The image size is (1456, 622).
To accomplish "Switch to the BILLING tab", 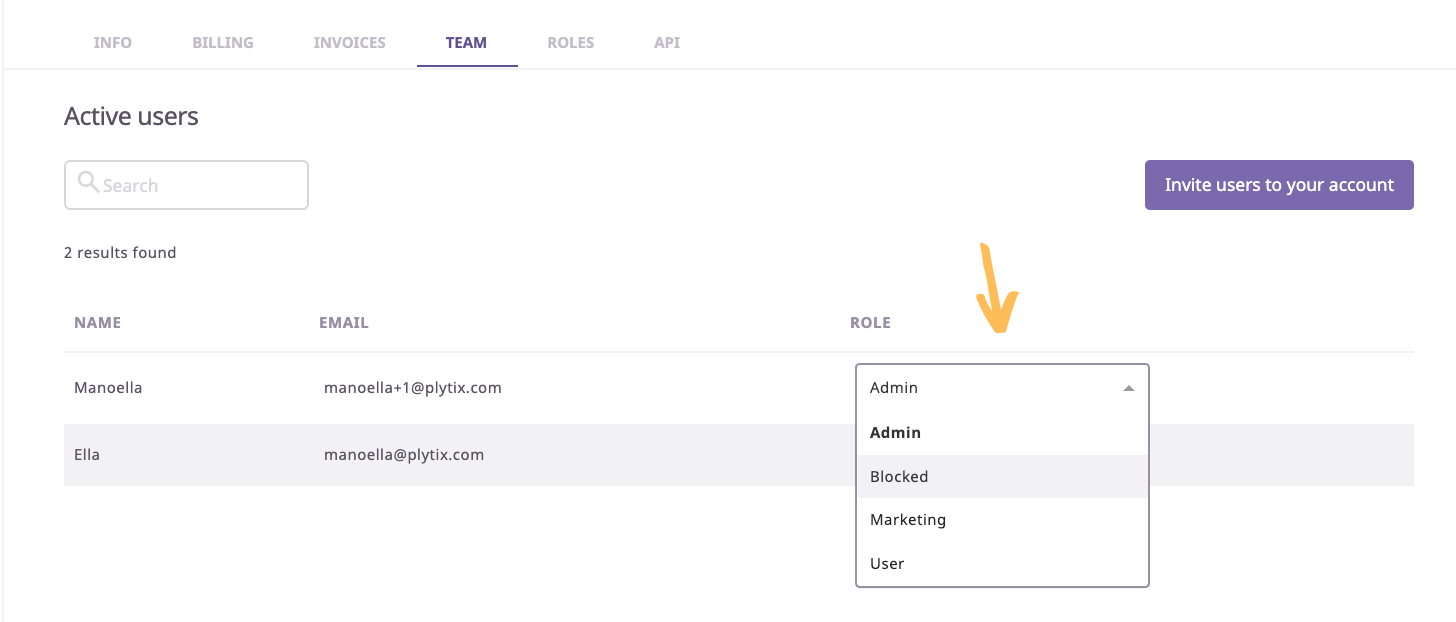I will 223,43.
